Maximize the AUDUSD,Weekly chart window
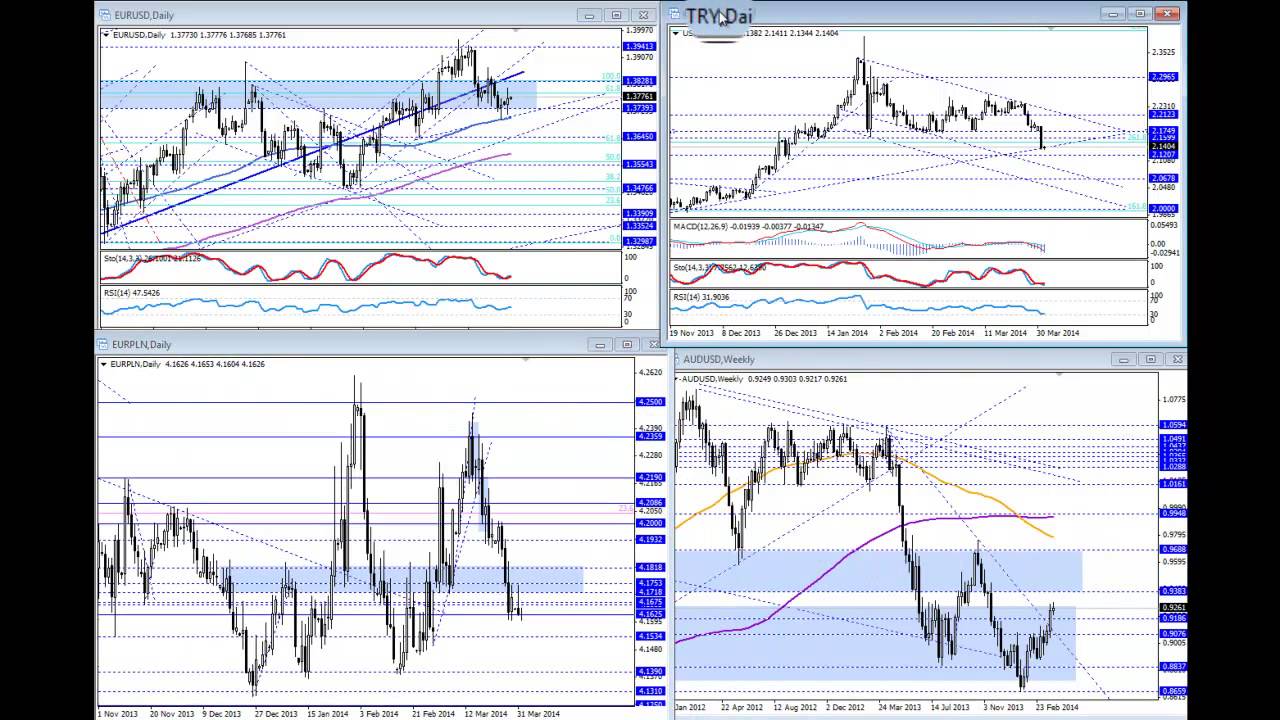Viewport: 1280px width, 720px height. 1150,359
